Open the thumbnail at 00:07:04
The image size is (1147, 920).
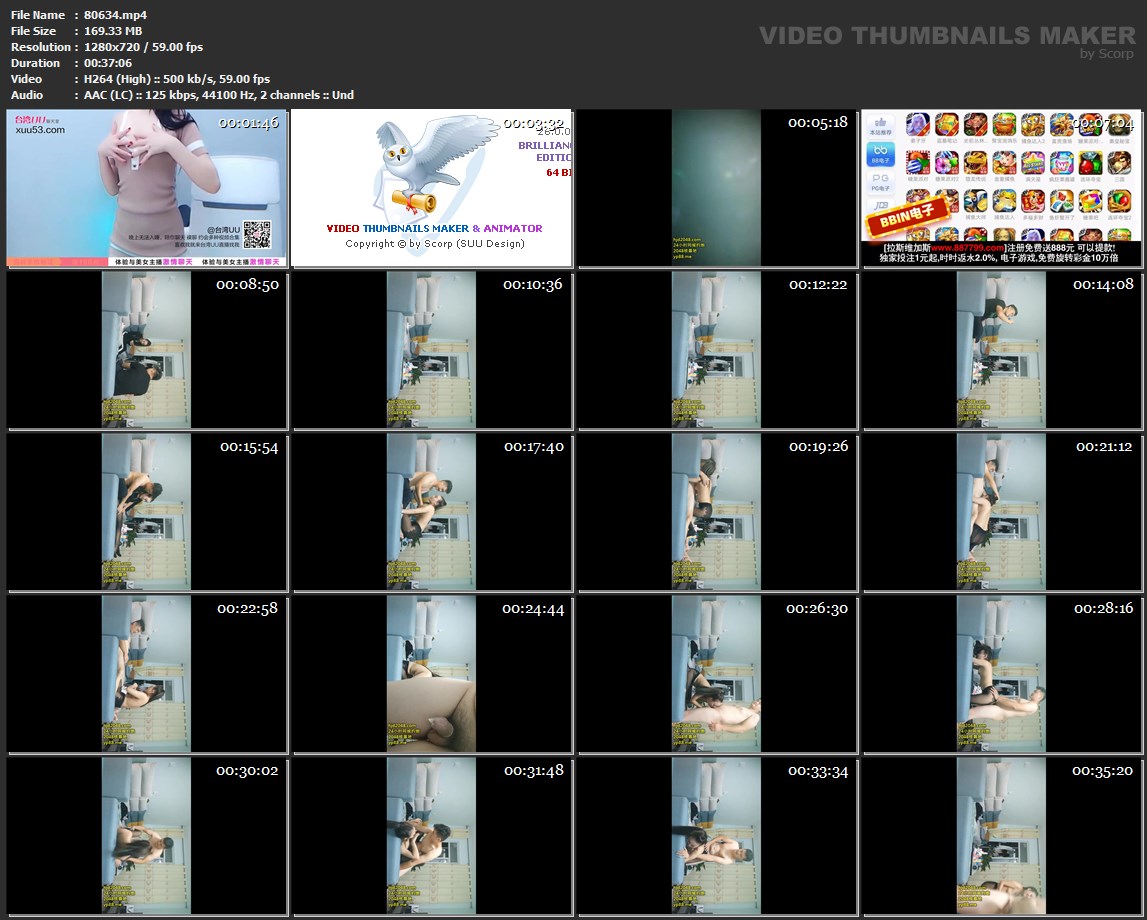pos(1001,188)
